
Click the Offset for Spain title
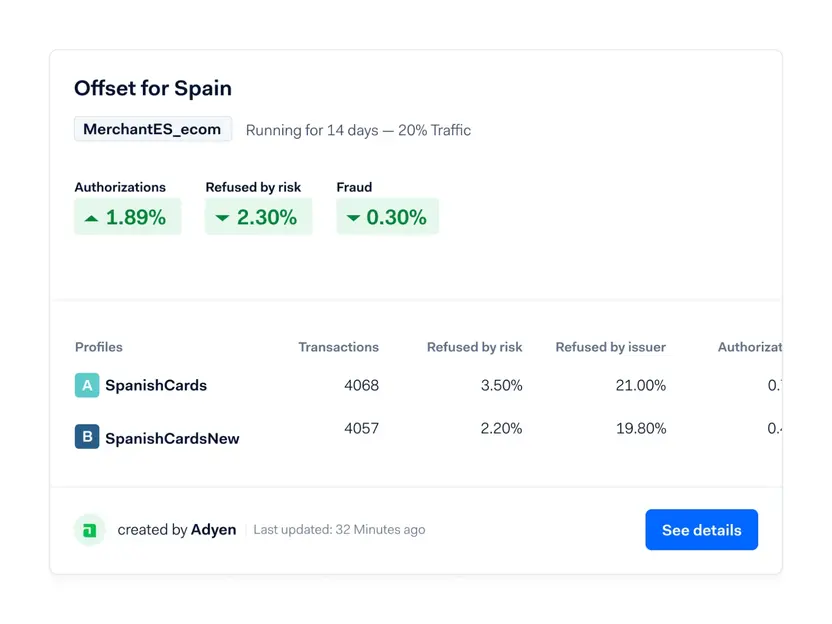click(153, 88)
